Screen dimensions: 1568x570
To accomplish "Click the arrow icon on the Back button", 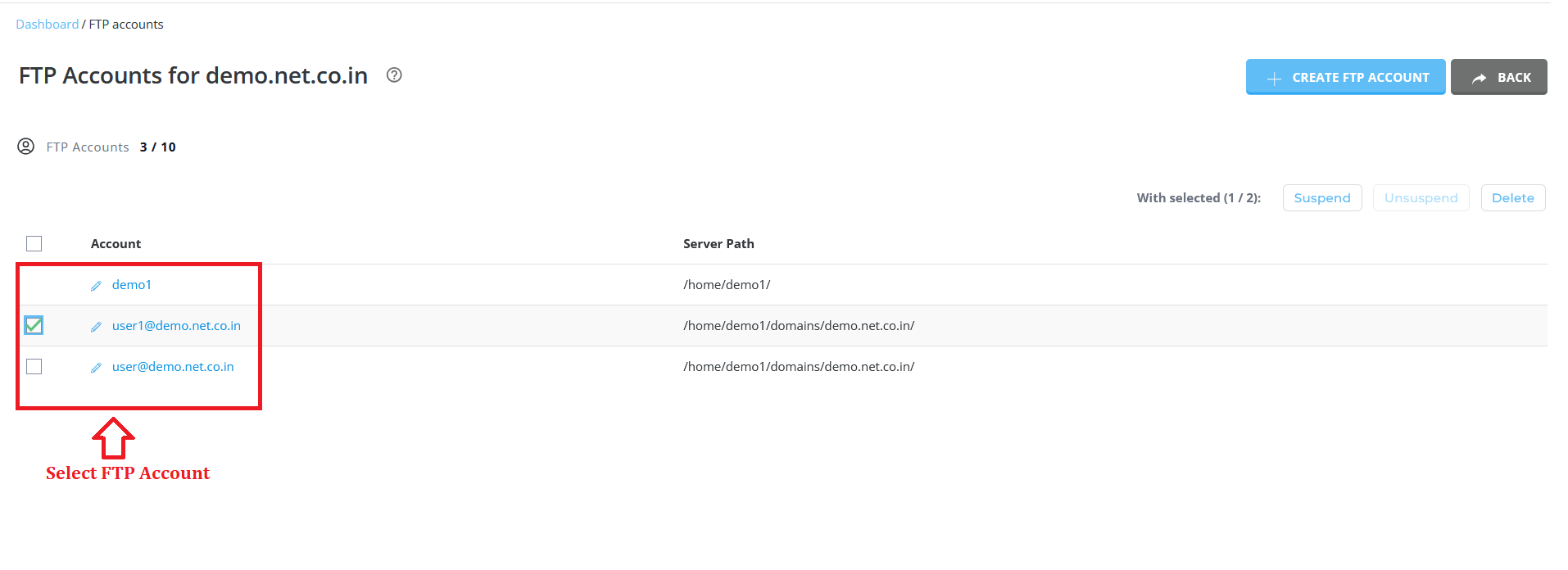I will pos(1479,78).
